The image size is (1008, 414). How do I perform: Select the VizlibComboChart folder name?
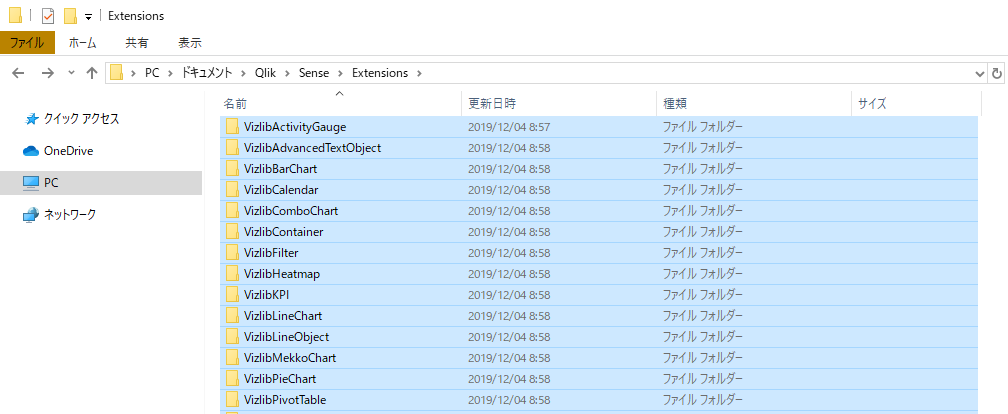pyautogui.click(x=291, y=211)
